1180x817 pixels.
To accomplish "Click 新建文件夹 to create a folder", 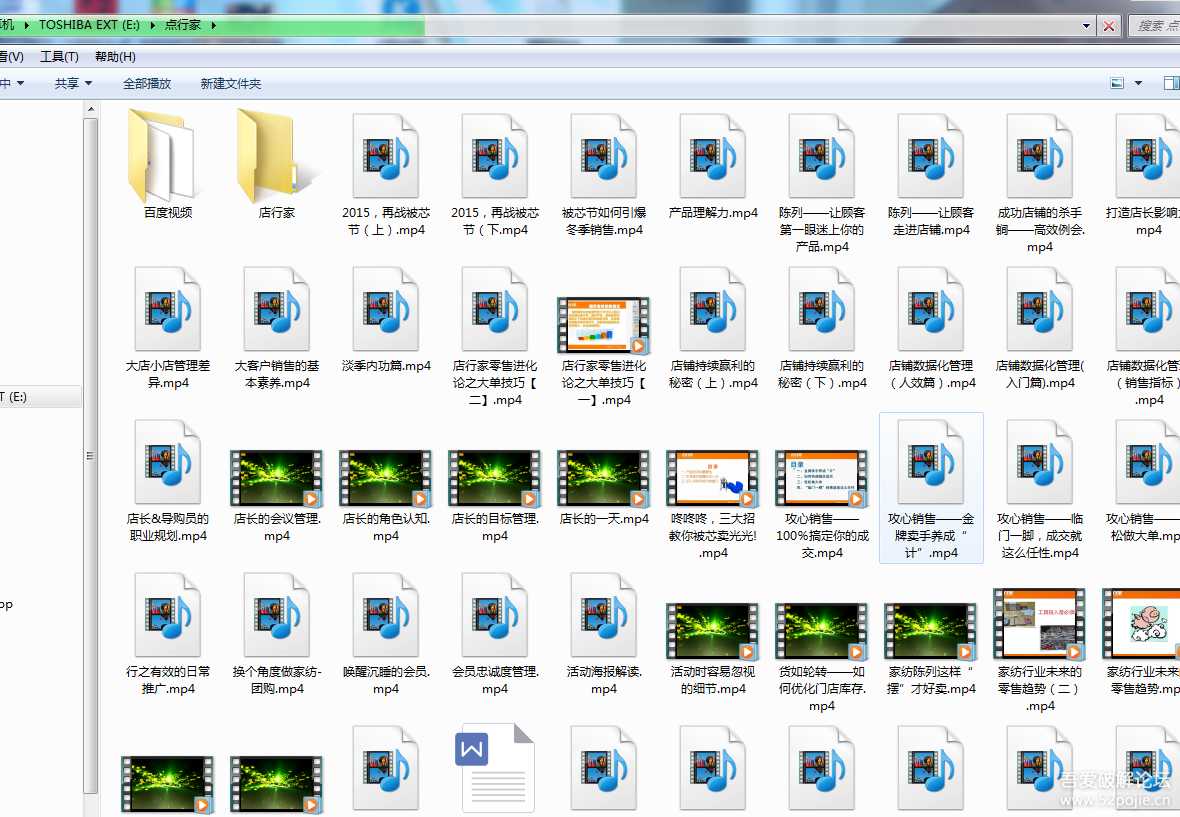I will tap(231, 83).
